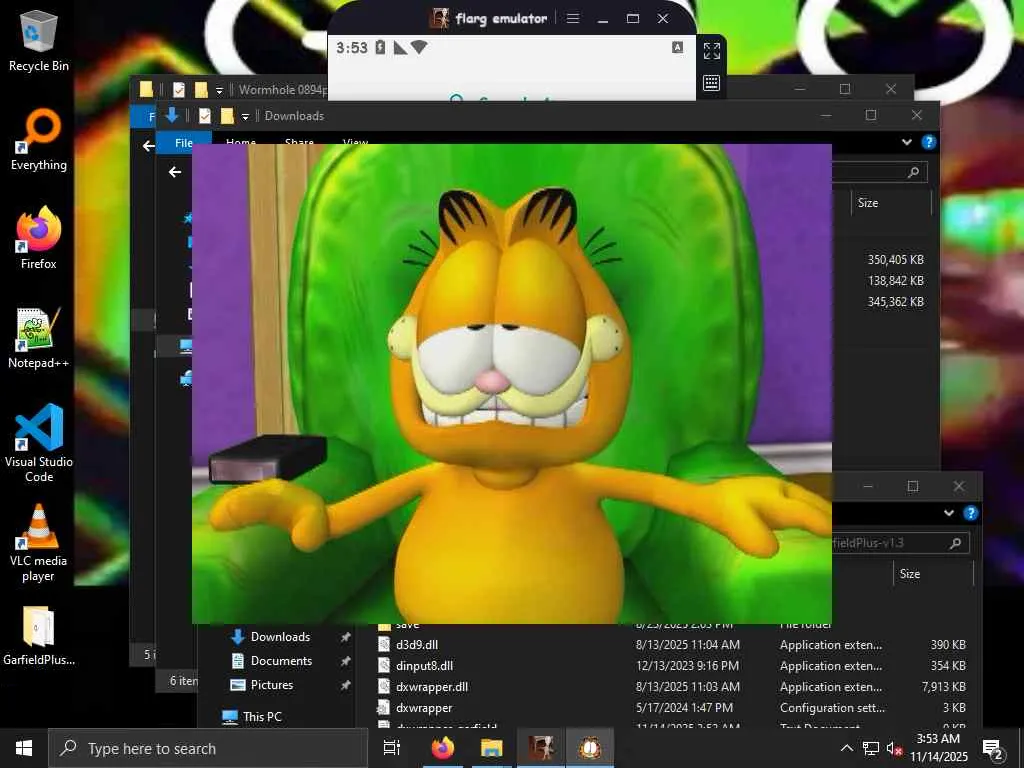Click the Size column header in GarfieldPlus window

tap(933, 574)
